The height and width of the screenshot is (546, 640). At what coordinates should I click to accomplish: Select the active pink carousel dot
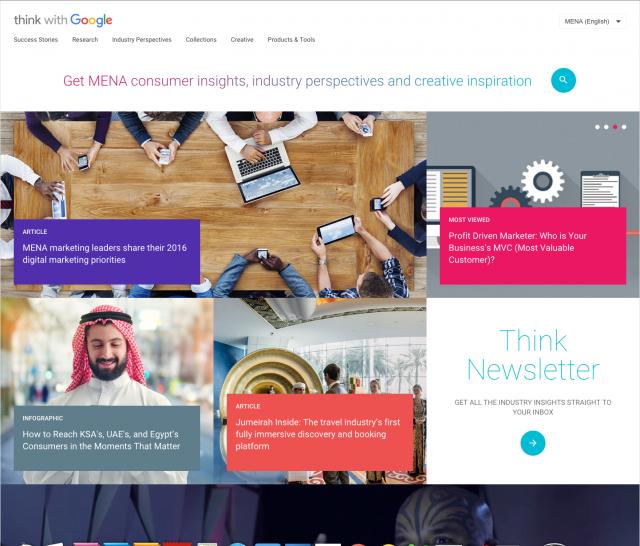615,127
